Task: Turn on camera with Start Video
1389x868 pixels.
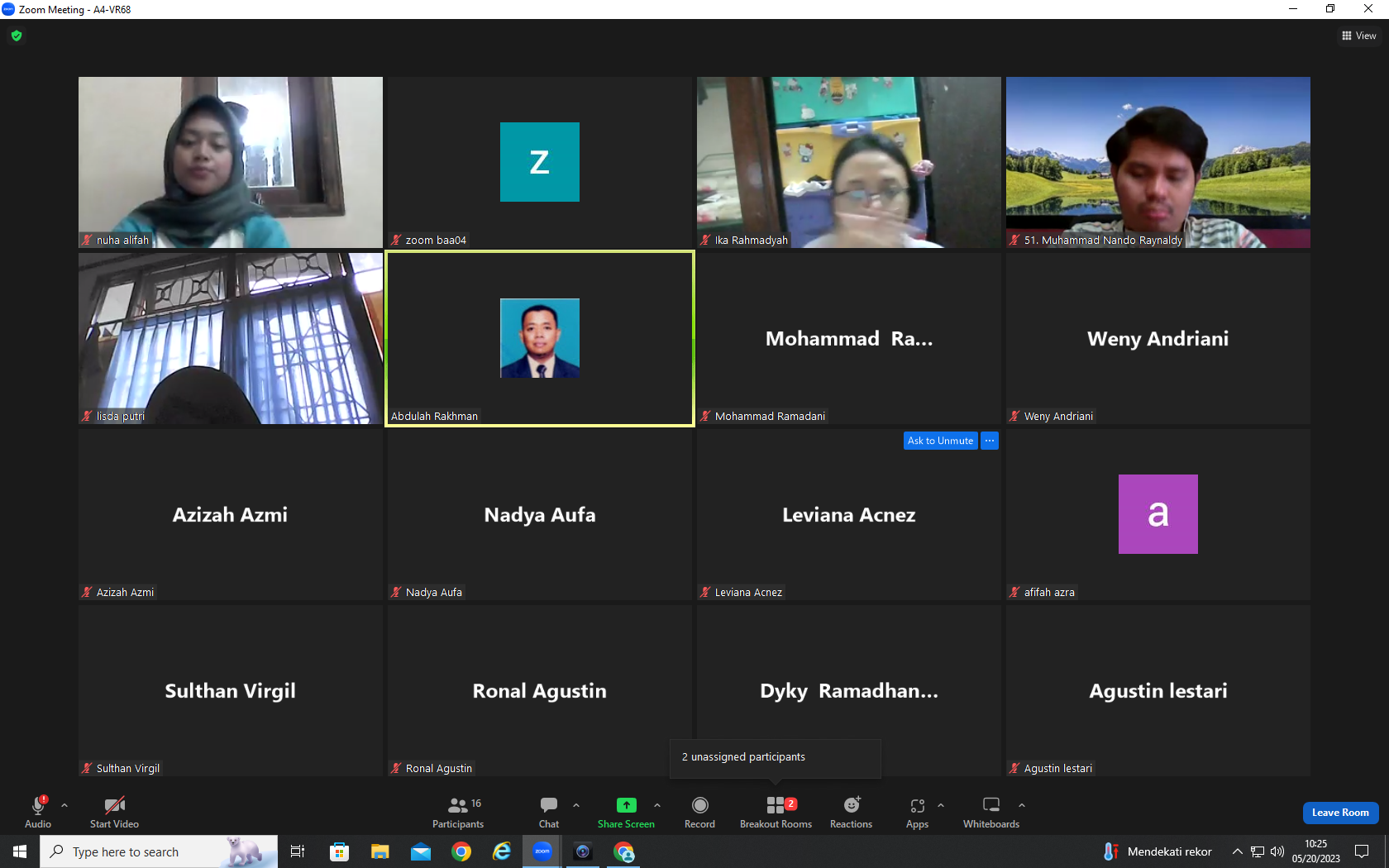Action: pos(114,813)
